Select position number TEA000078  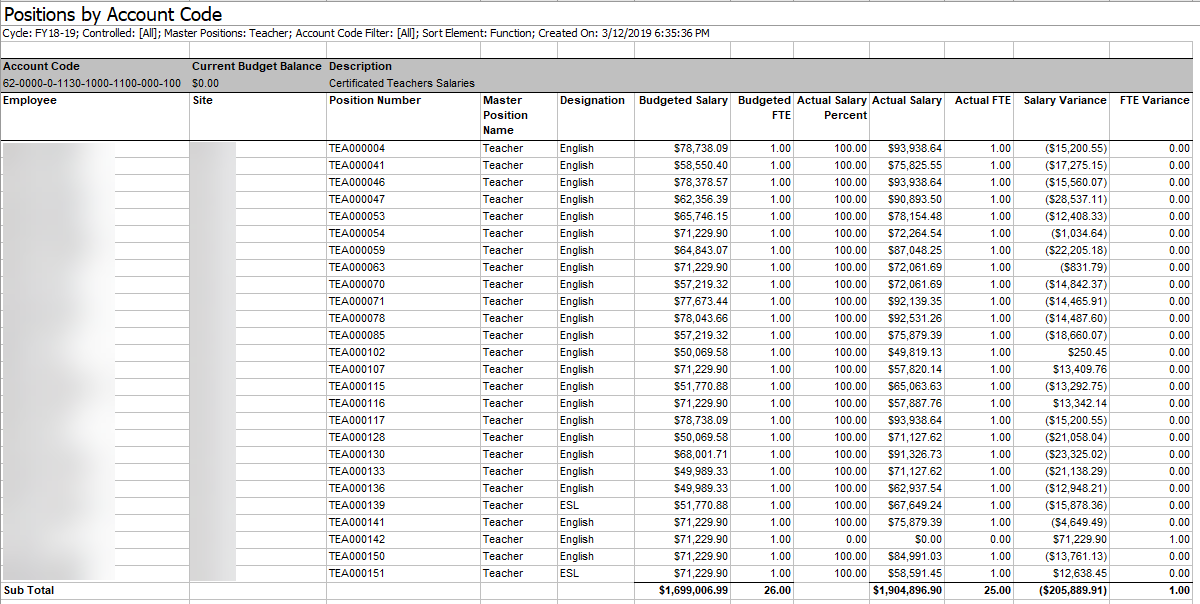click(x=357, y=319)
